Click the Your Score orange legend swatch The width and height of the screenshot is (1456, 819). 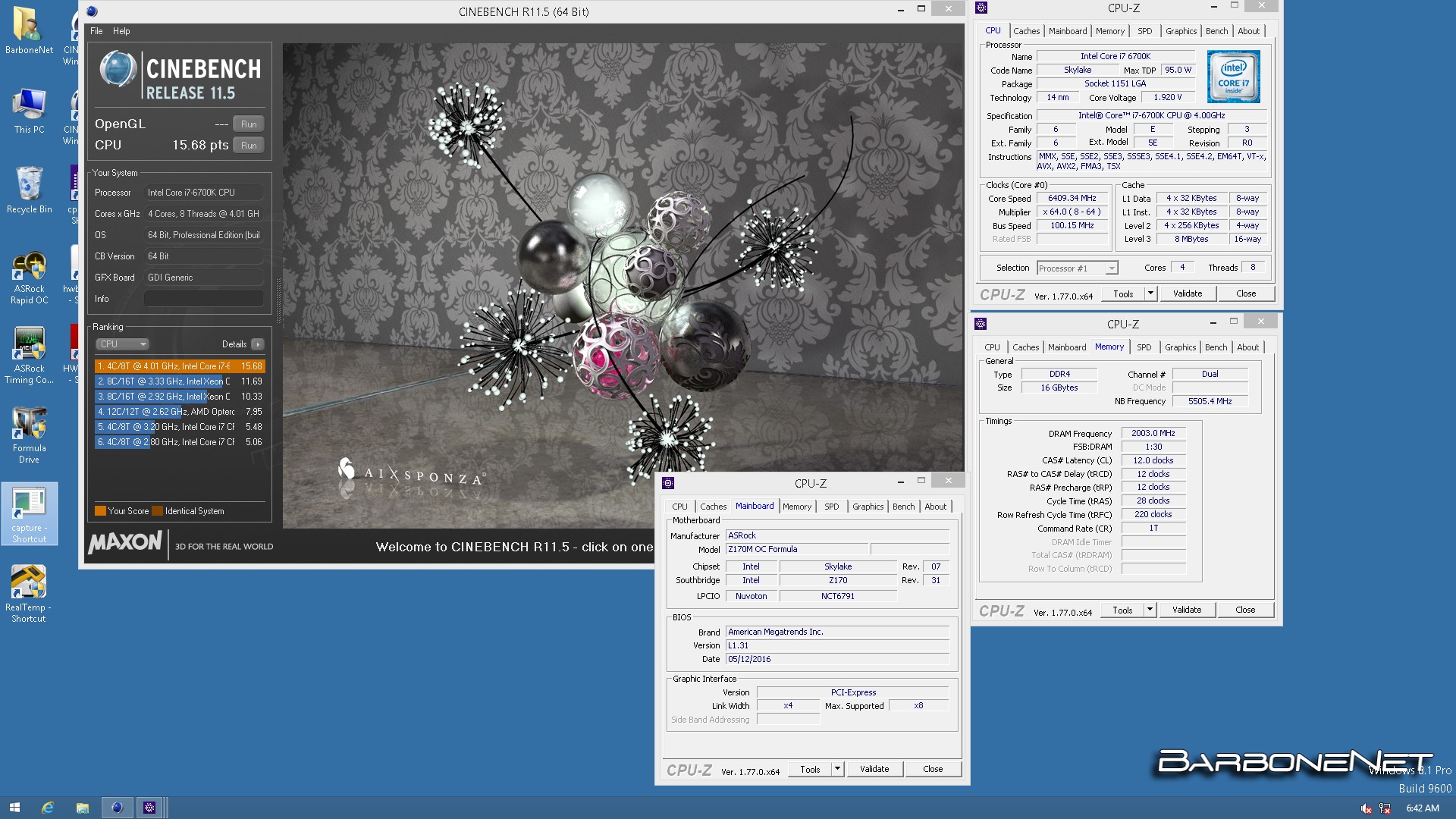(x=100, y=511)
